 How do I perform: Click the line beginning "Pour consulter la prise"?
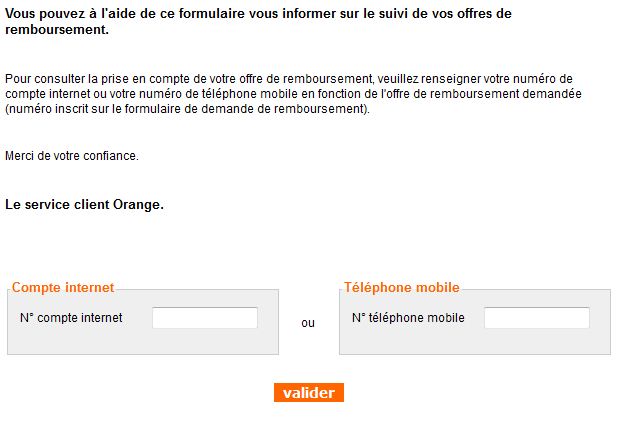click(288, 78)
